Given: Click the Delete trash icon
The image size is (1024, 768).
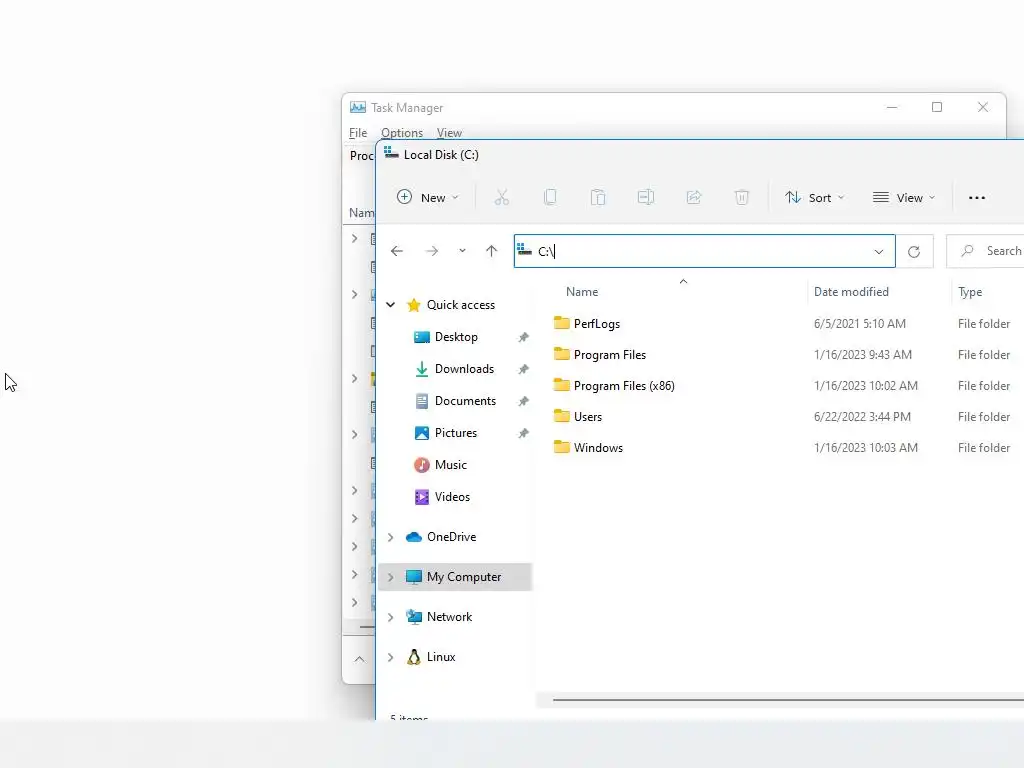Looking at the screenshot, I should pyautogui.click(x=741, y=197).
